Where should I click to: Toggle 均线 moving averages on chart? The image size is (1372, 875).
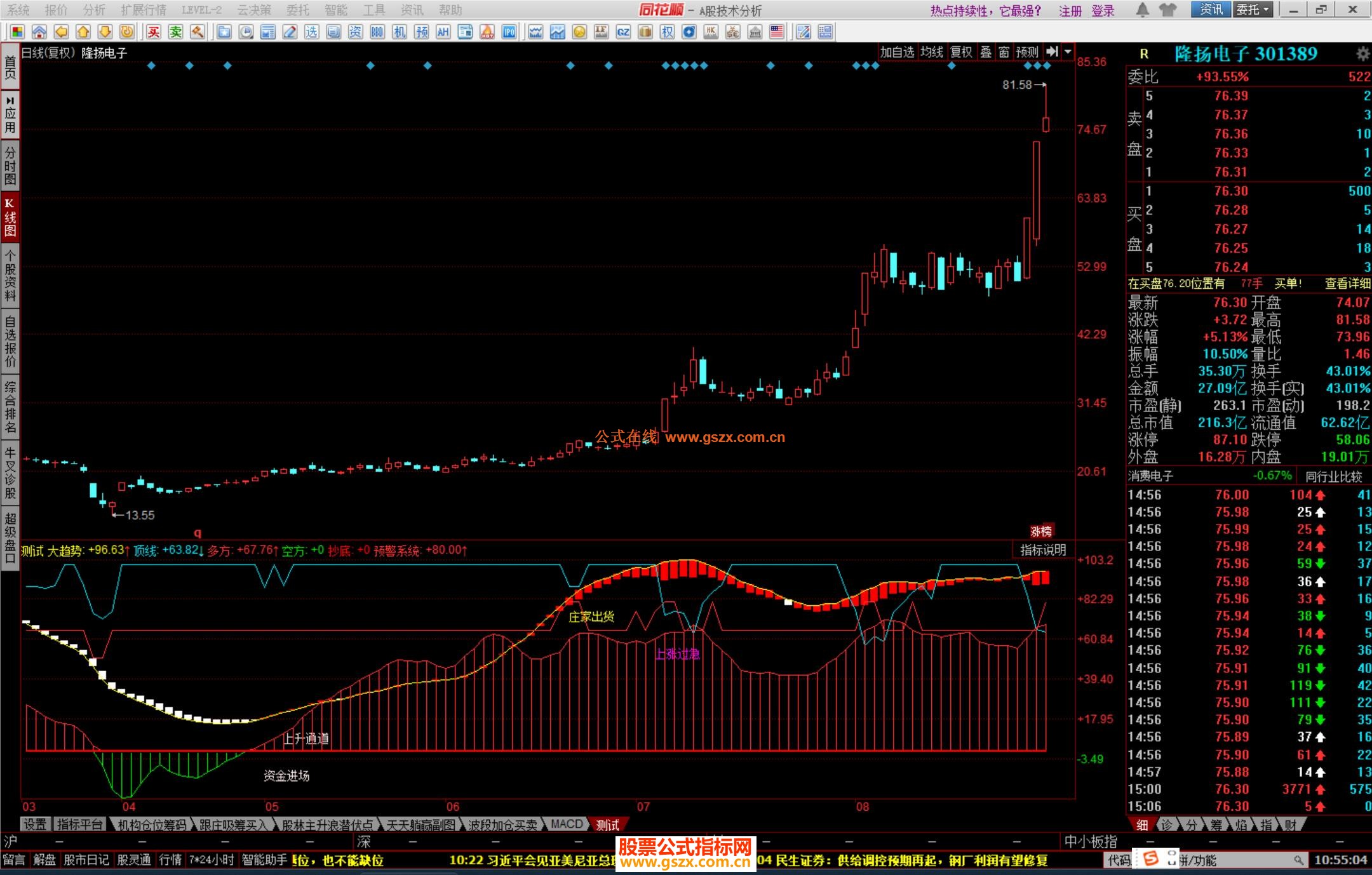(x=931, y=52)
